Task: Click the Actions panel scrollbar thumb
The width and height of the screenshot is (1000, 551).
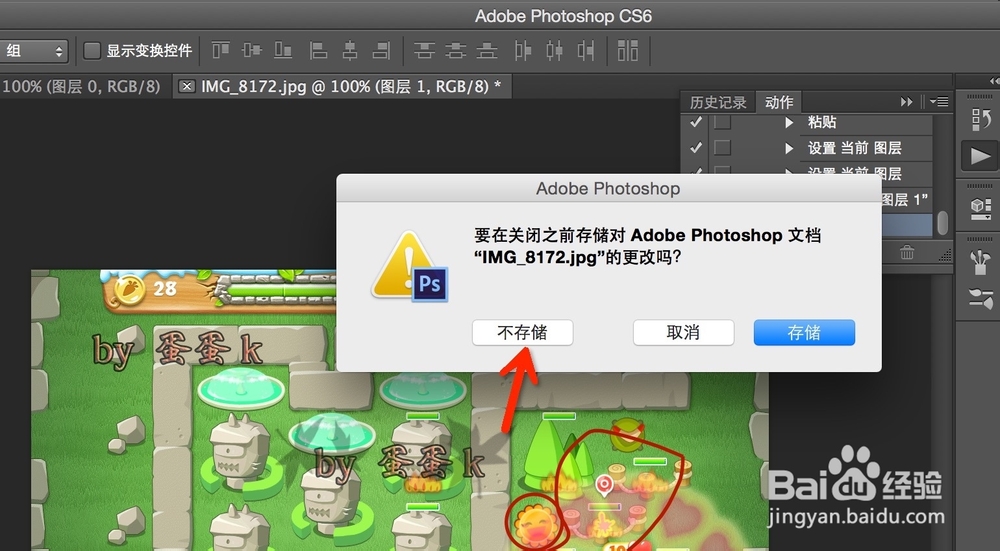Action: pyautogui.click(x=943, y=223)
